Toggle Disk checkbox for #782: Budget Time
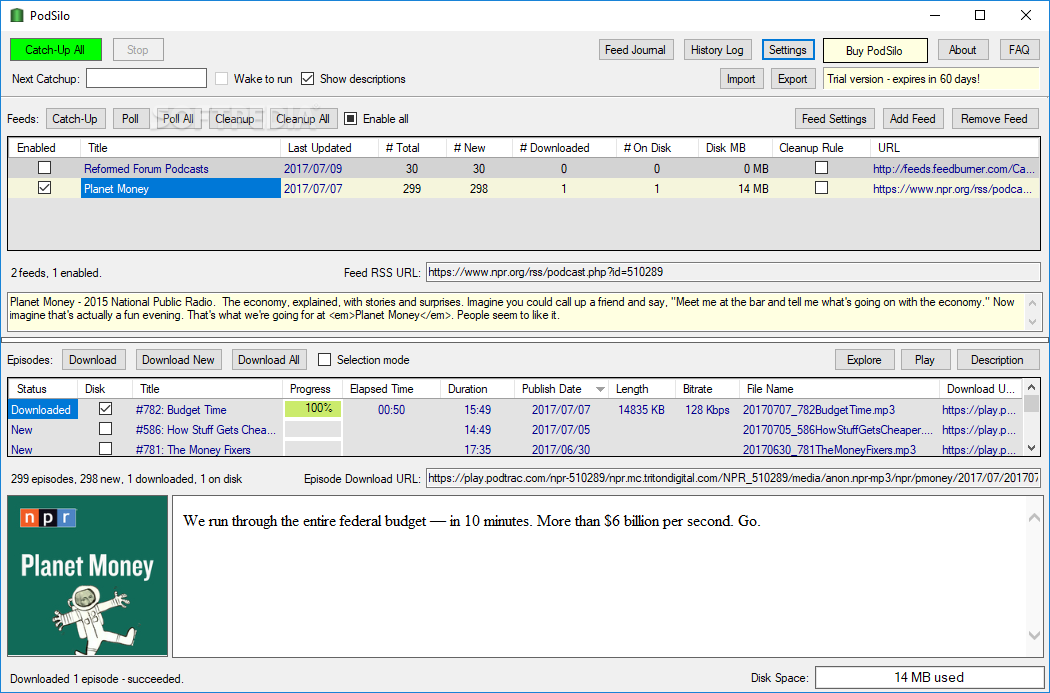1050x693 pixels. pyautogui.click(x=105, y=408)
